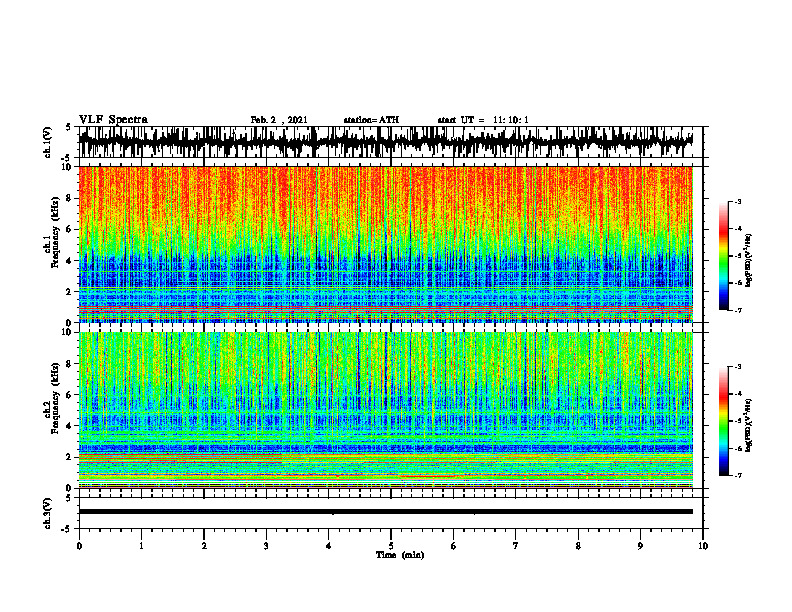Click time axis tick label "7"

[516, 546]
